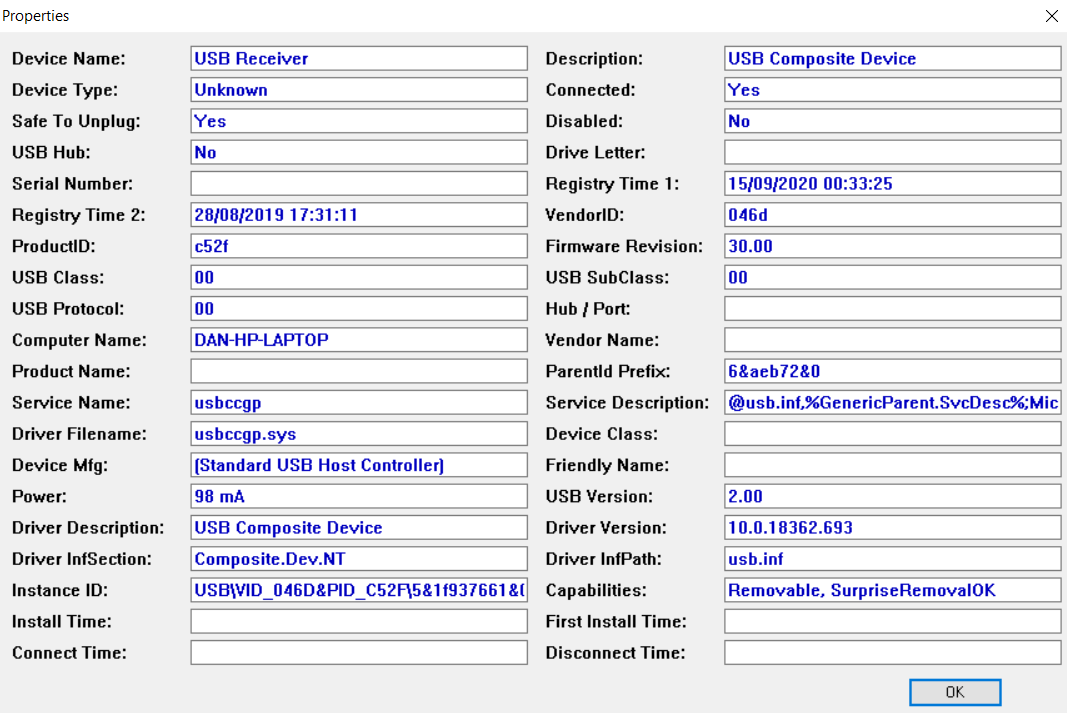Screen dimensions: 1067x713
Task: Click the Firmware Revision field
Action: 892,246
